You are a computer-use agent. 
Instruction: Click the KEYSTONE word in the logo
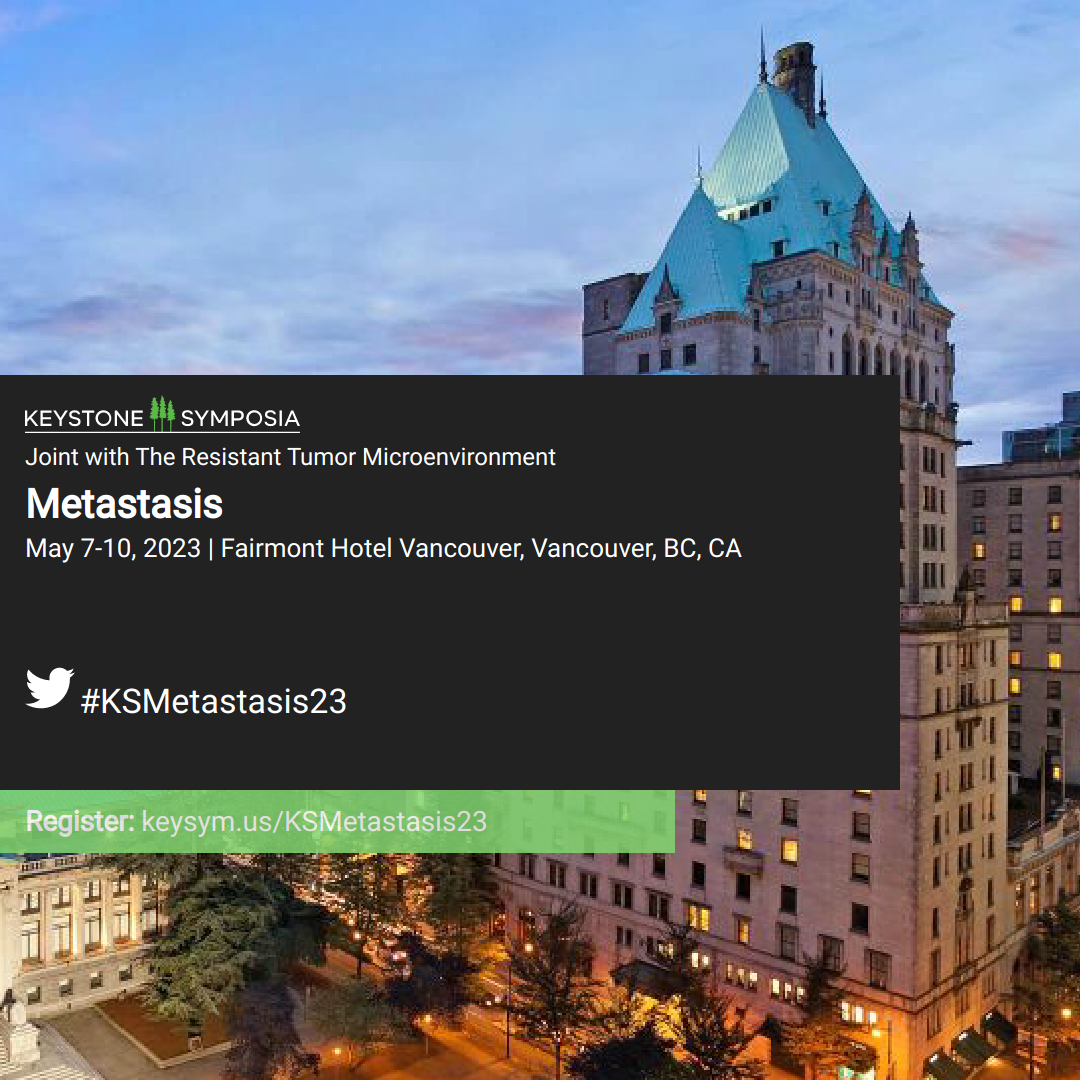(x=84, y=419)
